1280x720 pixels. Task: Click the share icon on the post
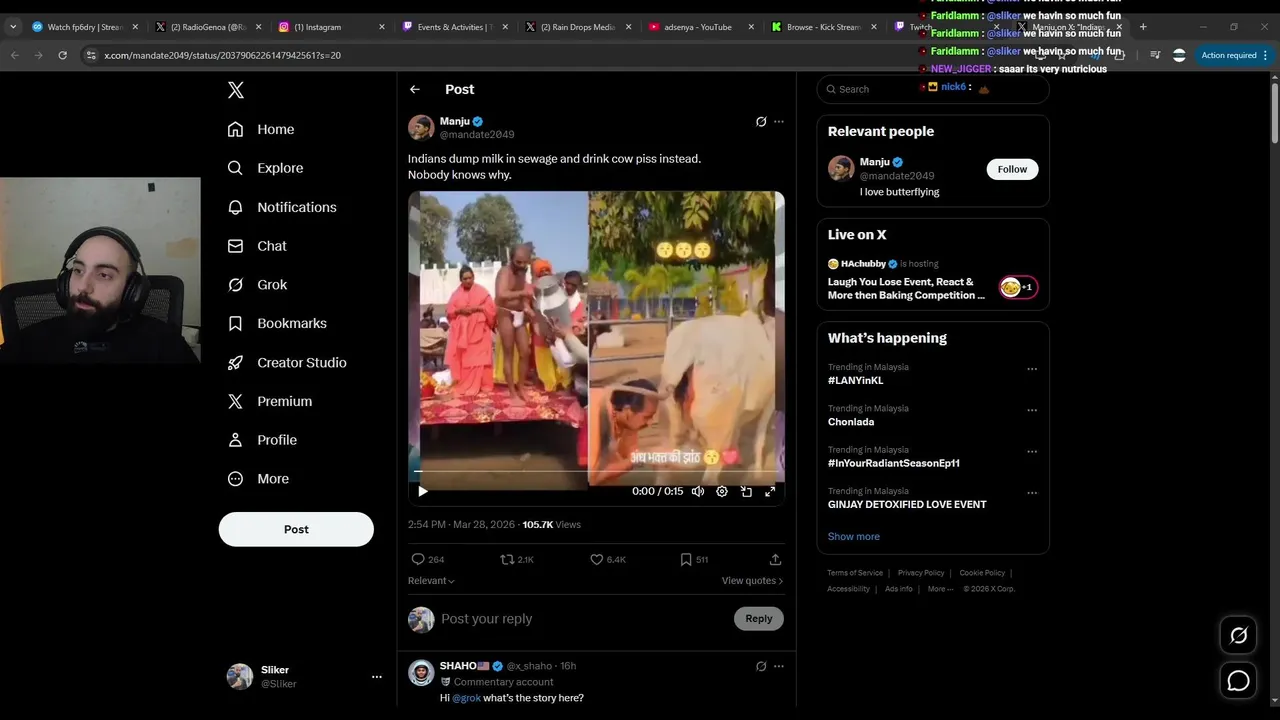(x=775, y=559)
